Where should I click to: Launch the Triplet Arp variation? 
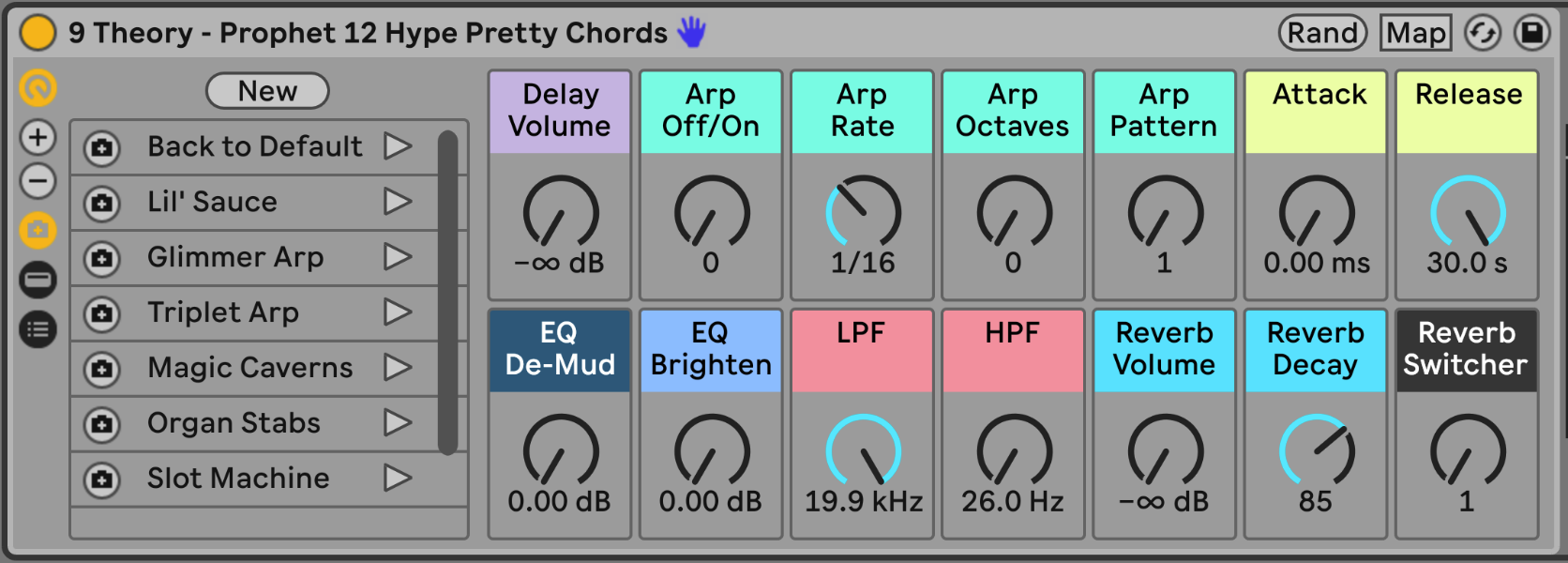coord(398,312)
